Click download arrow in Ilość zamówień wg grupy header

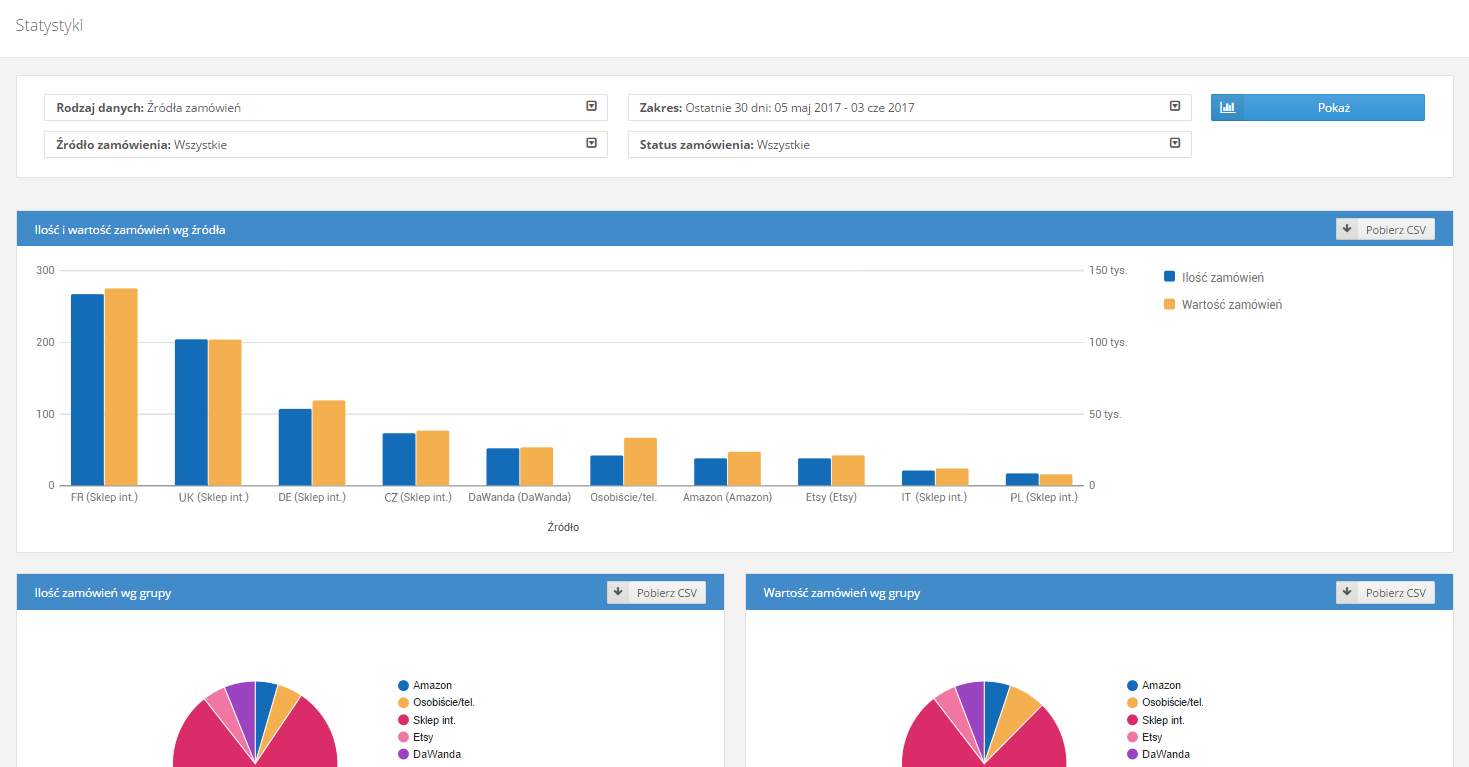618,592
